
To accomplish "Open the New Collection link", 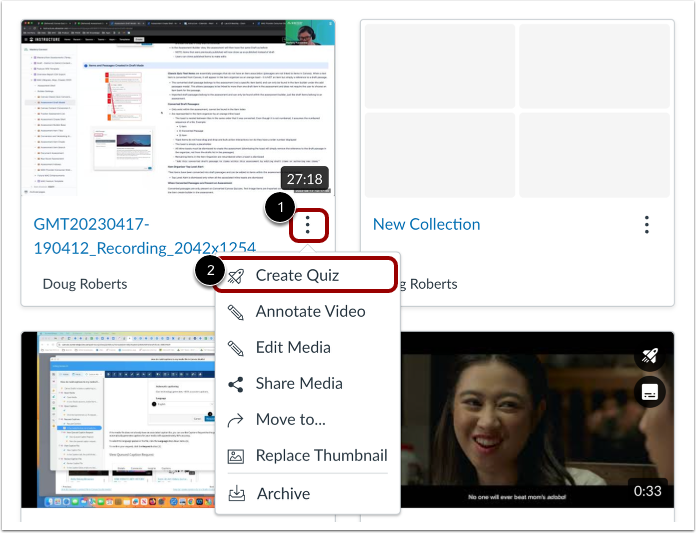I will coord(427,225).
